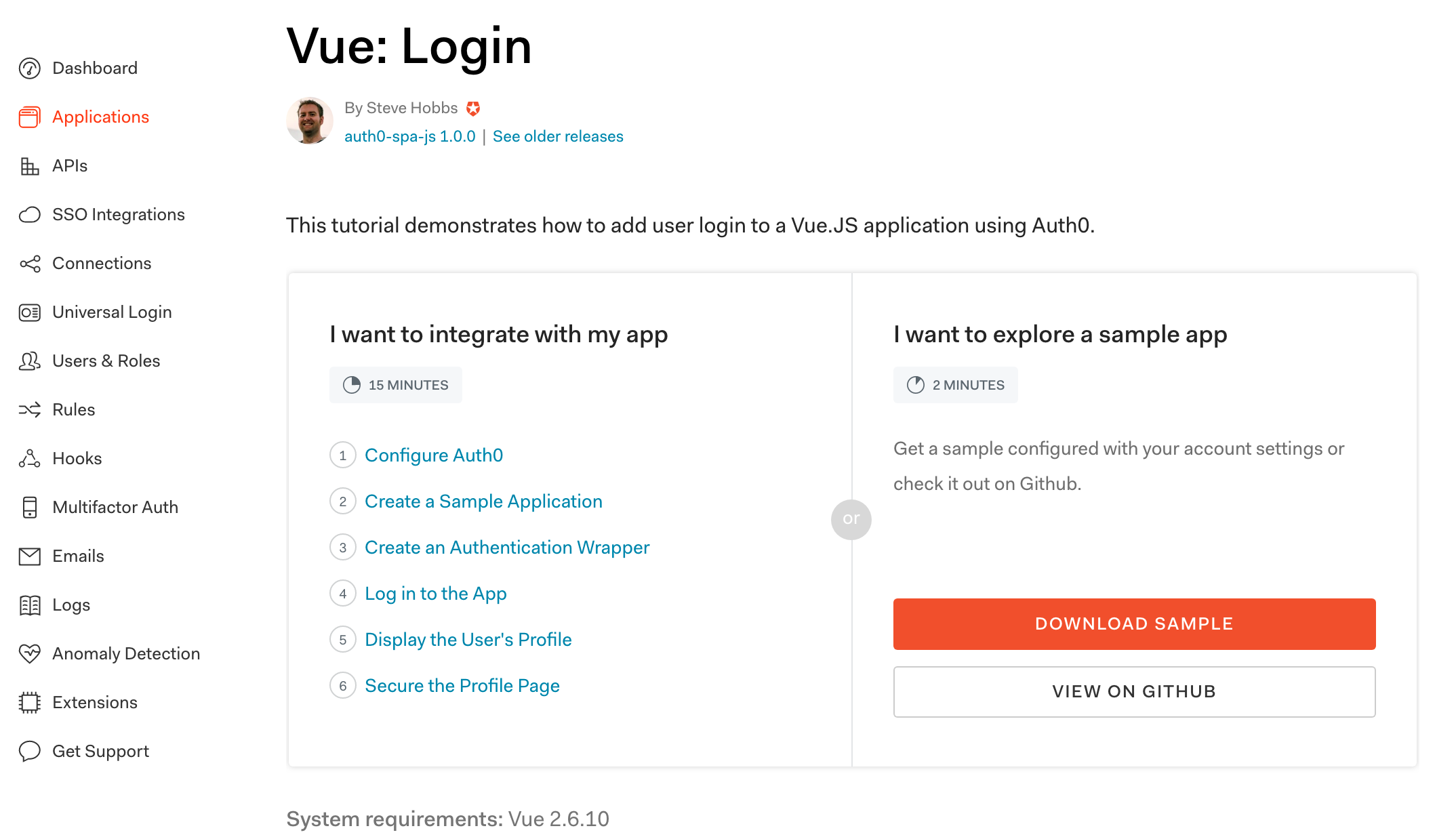This screenshot has width=1456, height=839.
Task: Click Steve Hobbs author avatar photo
Action: (310, 121)
